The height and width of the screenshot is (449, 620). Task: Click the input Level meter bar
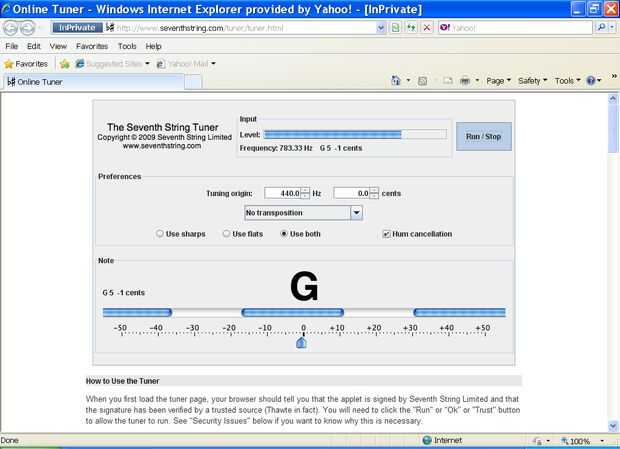(355, 134)
